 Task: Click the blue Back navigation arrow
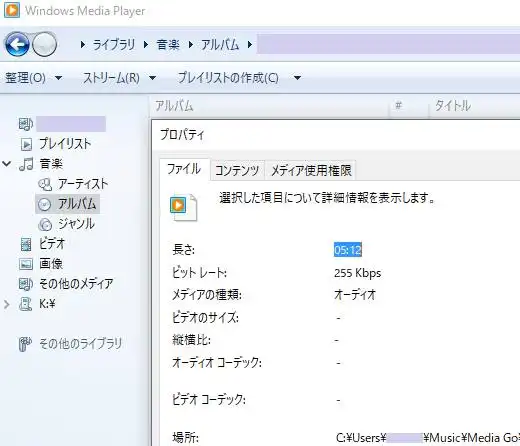(17, 44)
